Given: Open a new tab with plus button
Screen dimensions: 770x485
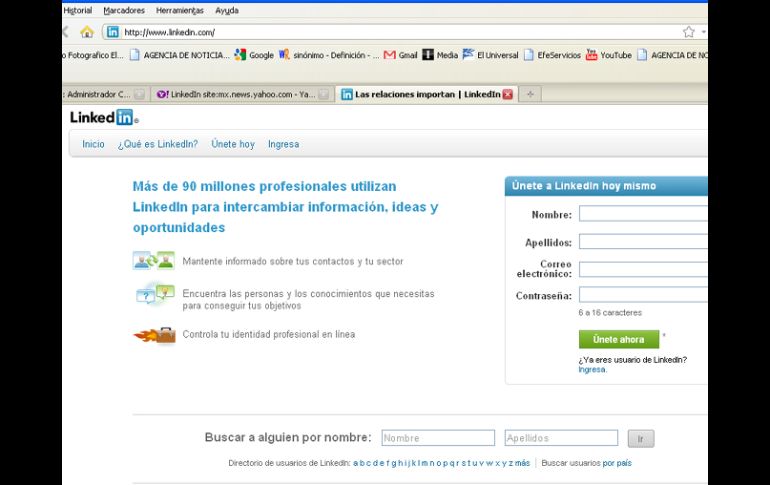Looking at the screenshot, I should tap(530, 94).
